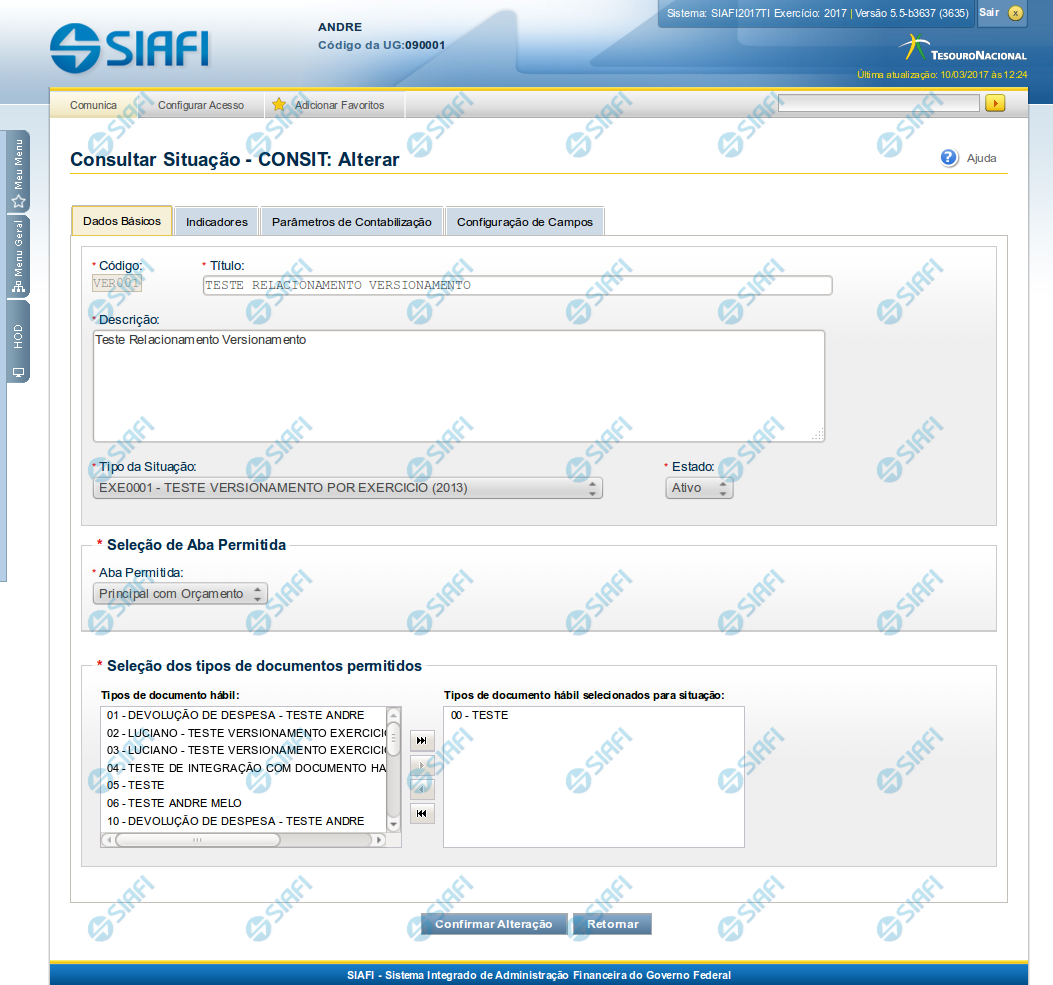
Task: Open the Estado dropdown
Action: (x=699, y=488)
